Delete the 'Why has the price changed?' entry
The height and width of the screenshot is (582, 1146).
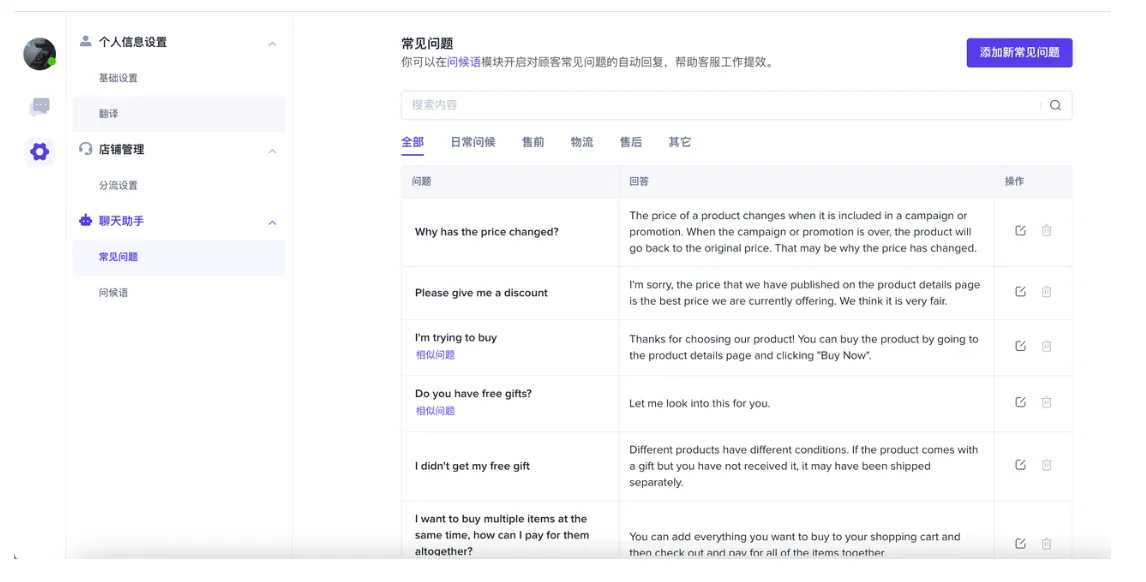(1046, 230)
